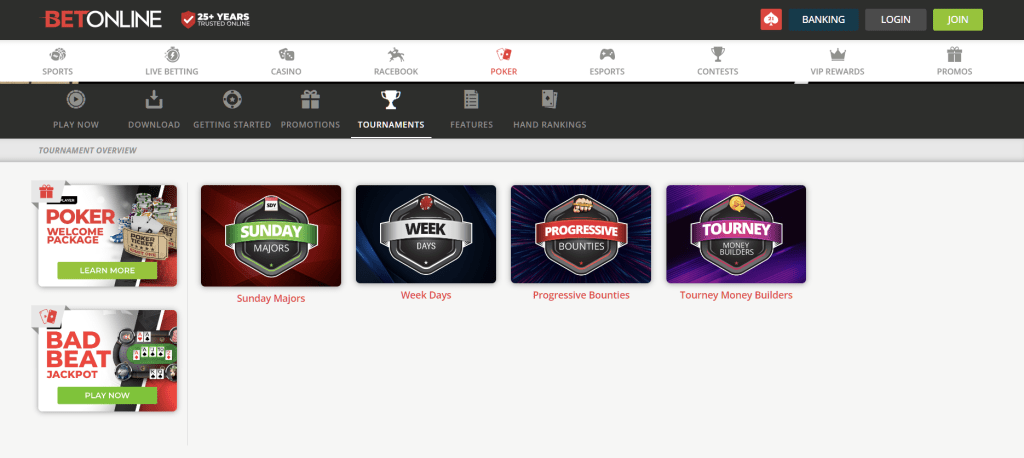
Task: Go to Racebook horse icon
Action: (x=396, y=54)
